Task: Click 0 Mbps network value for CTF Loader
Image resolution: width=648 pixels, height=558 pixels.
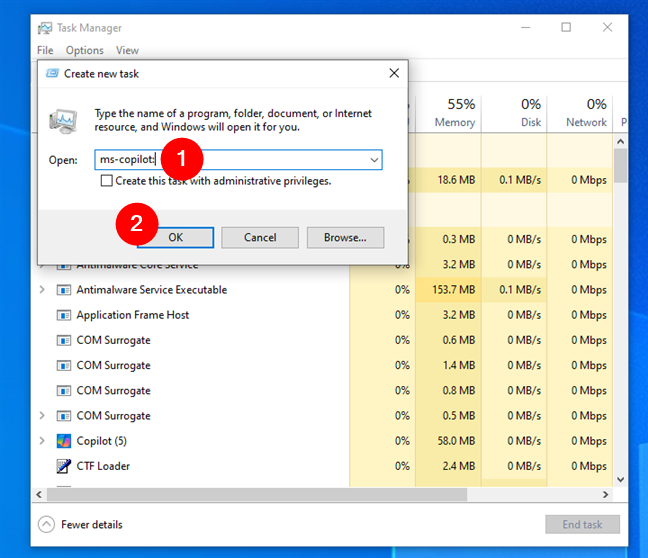Action: pyautogui.click(x=589, y=466)
